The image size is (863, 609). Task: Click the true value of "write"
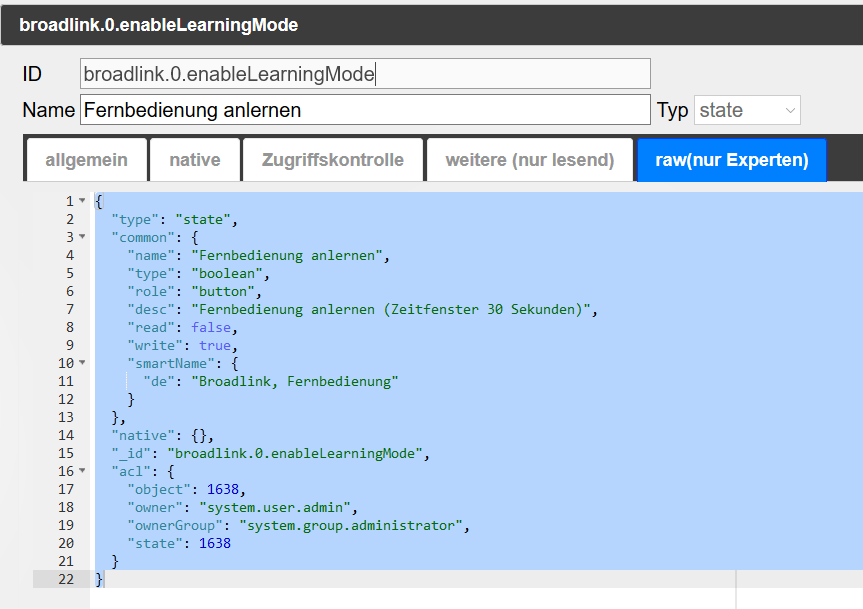point(215,345)
